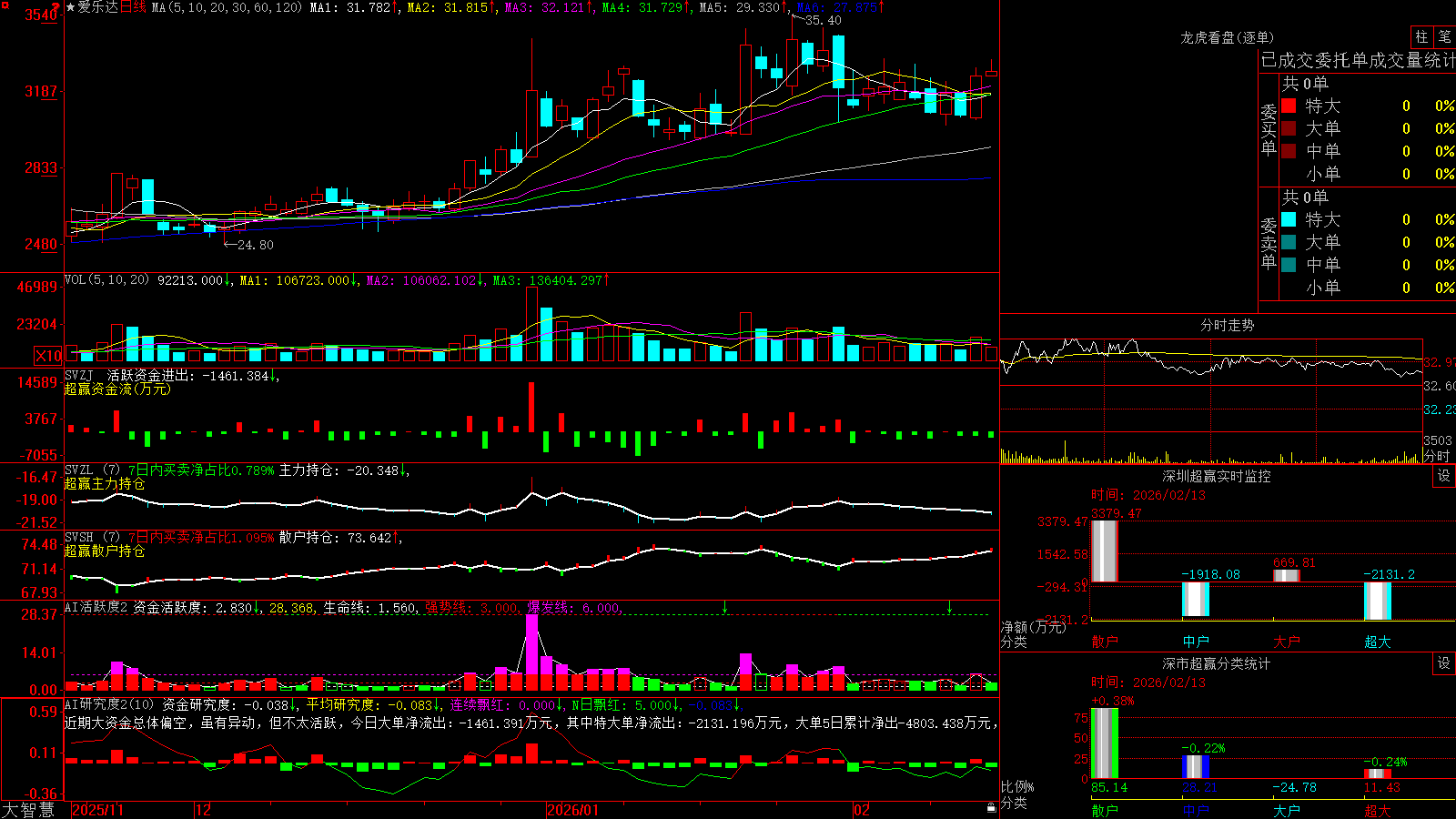Click the first green arrow in AI活跃度 panel
The image size is (1456, 819).
pos(725,606)
